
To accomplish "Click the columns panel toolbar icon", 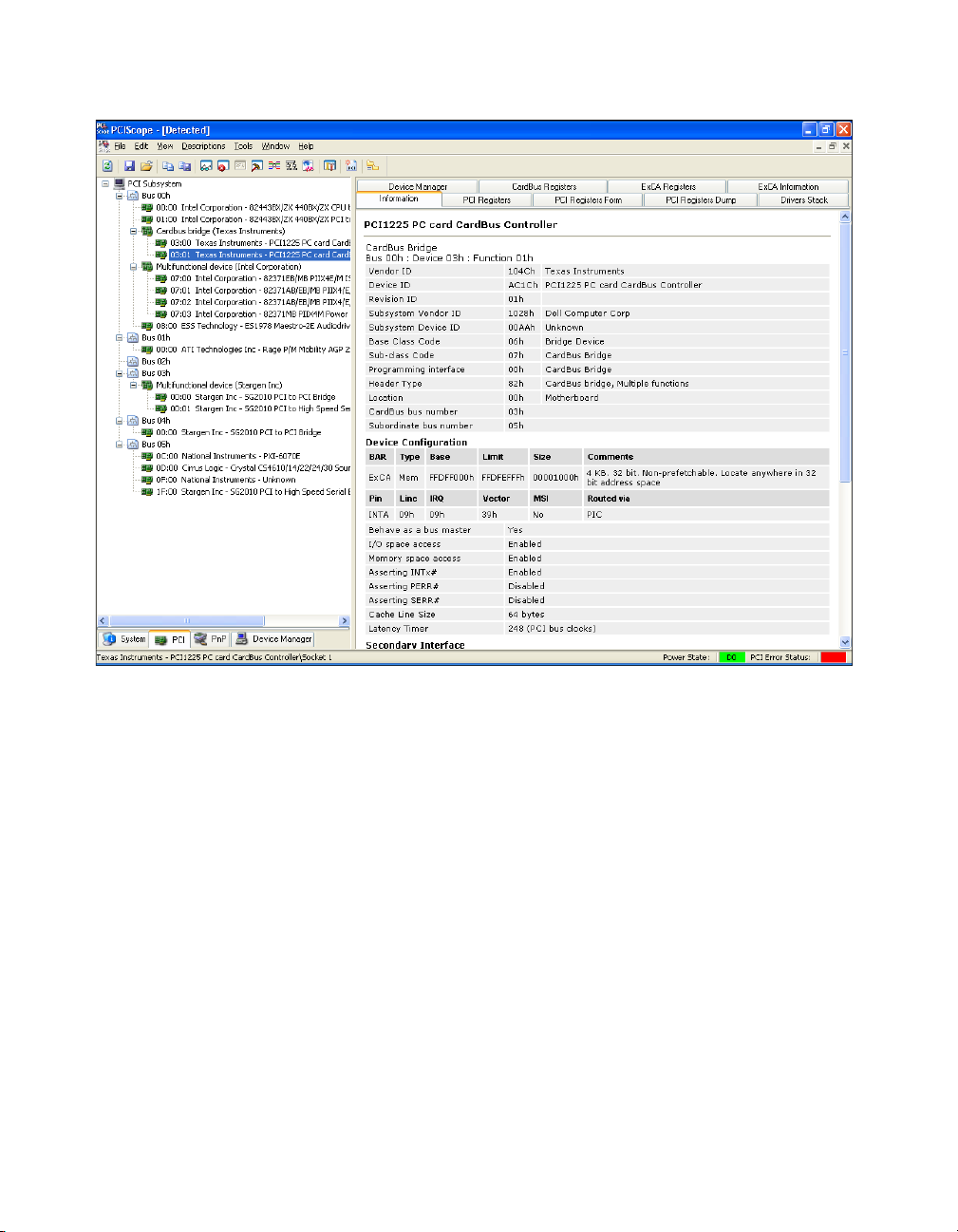I will [x=329, y=165].
